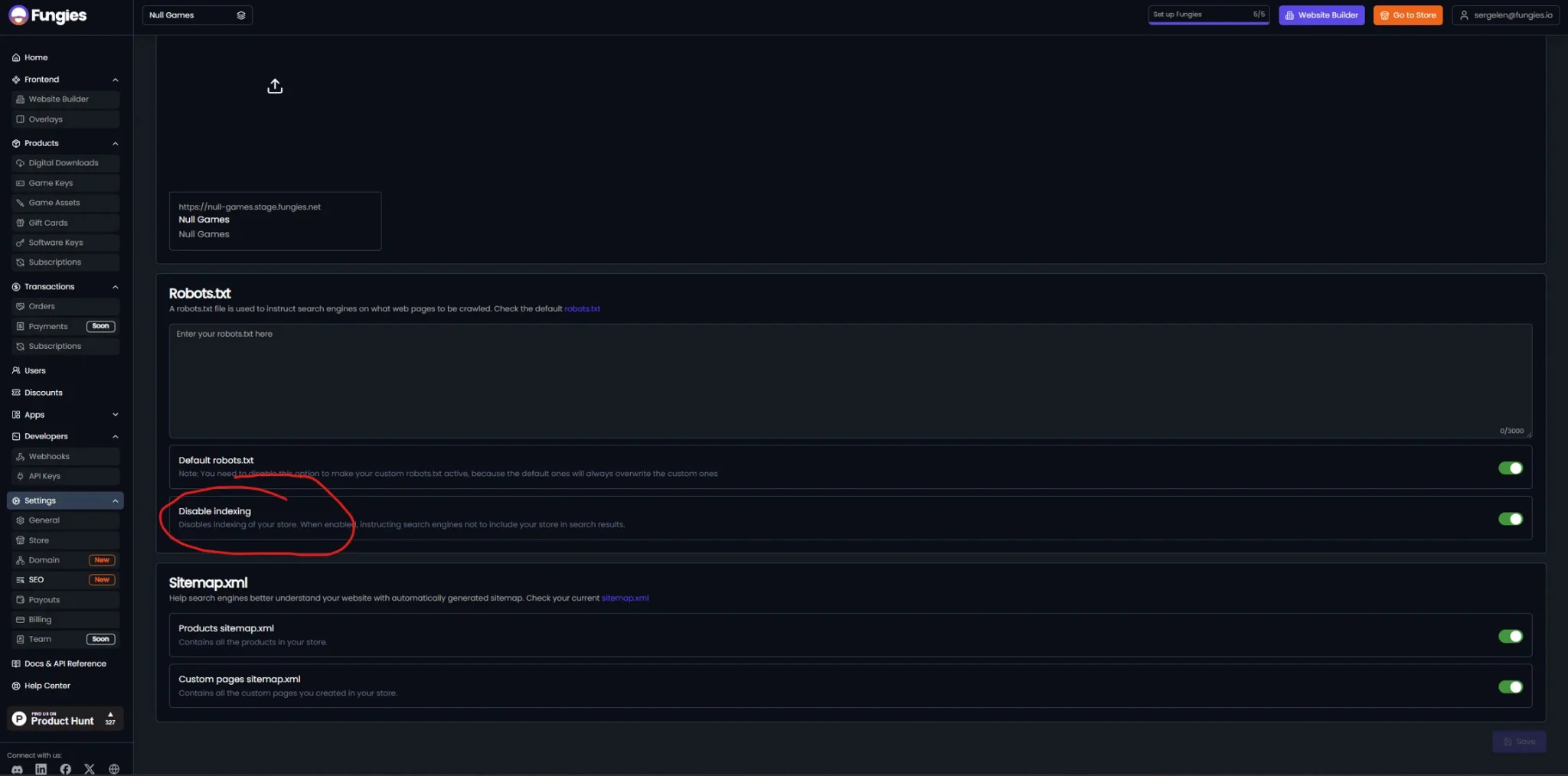This screenshot has height=776, width=1568.
Task: Click the Users icon in sidebar
Action: click(x=16, y=370)
